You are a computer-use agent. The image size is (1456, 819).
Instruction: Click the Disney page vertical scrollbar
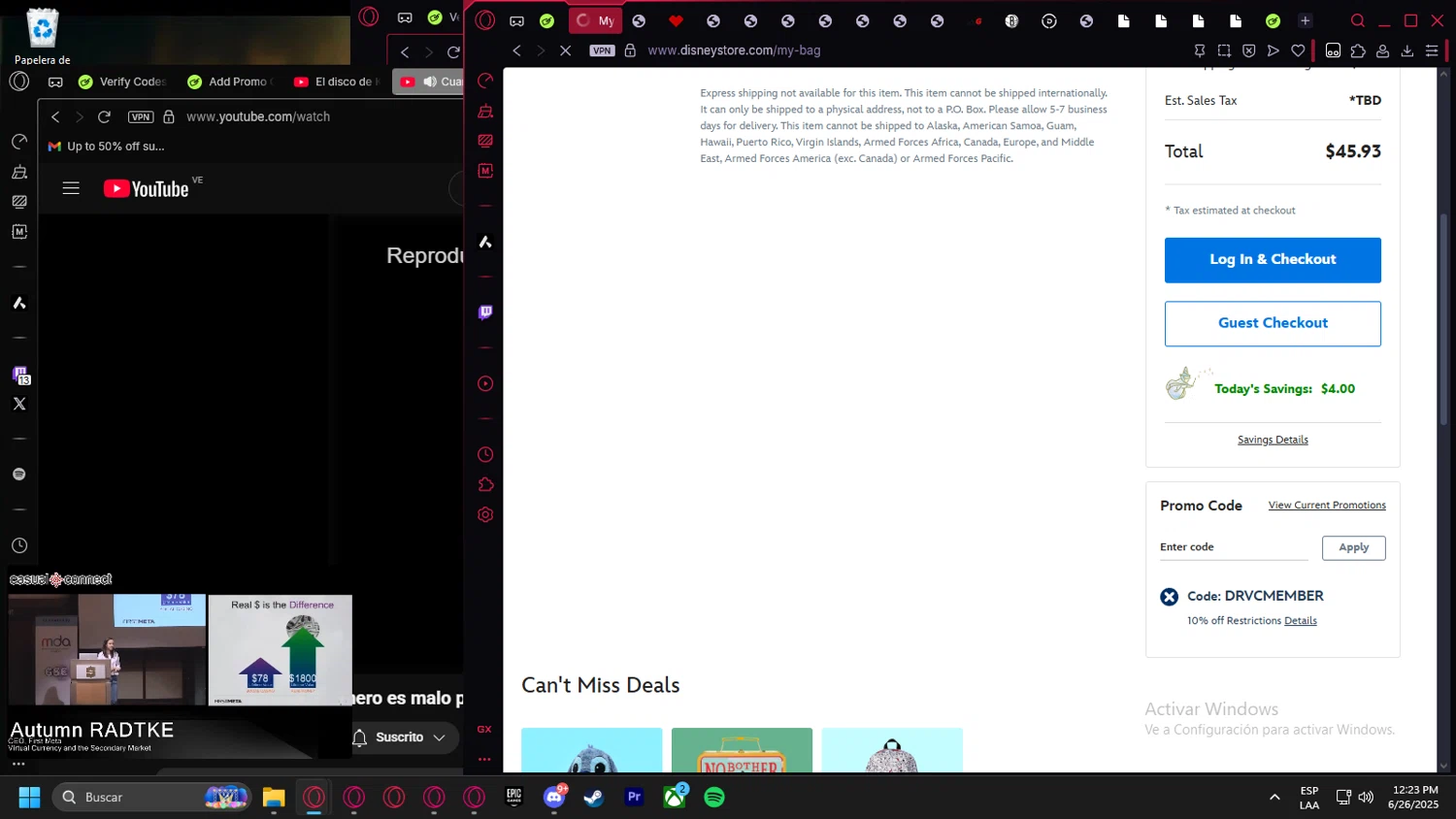pyautogui.click(x=1443, y=318)
